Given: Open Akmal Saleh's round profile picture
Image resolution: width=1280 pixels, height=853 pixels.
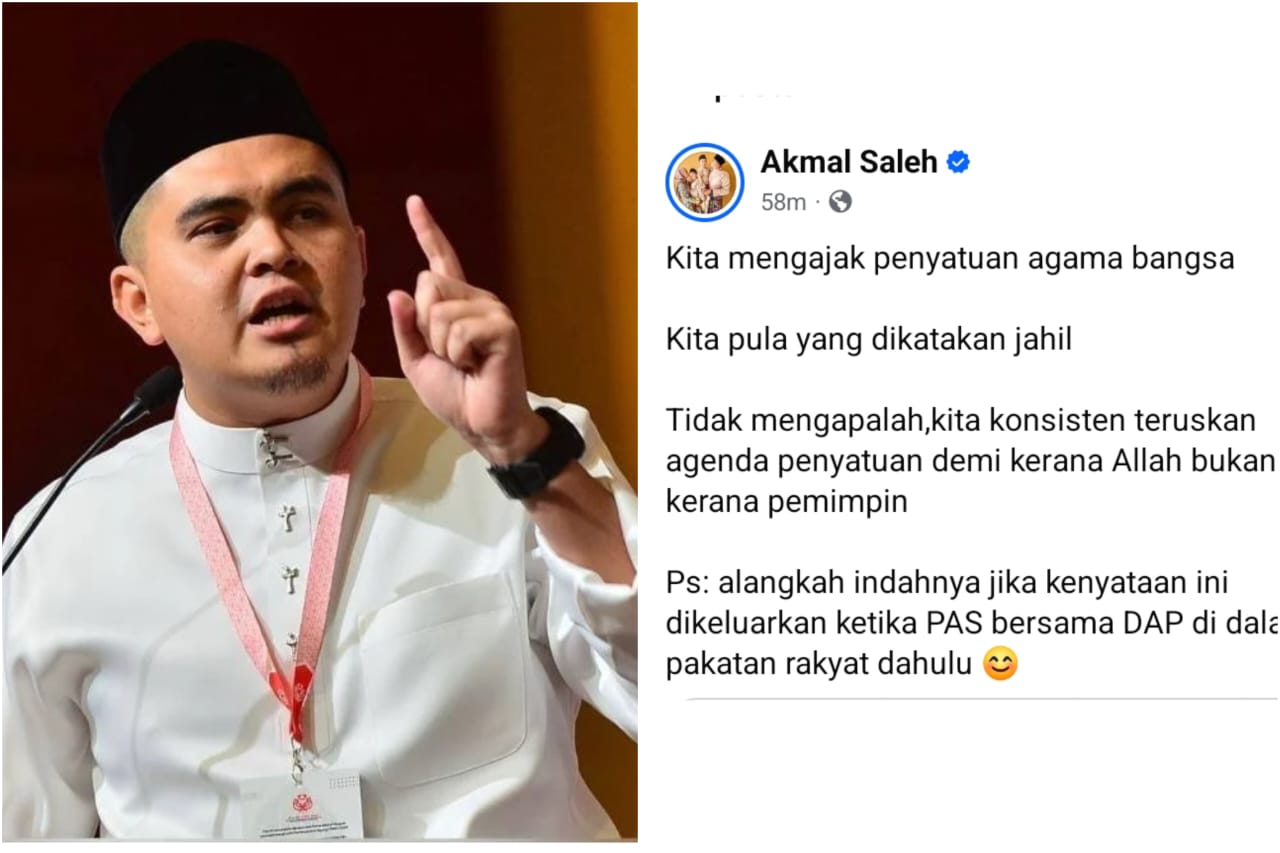Looking at the screenshot, I should click(705, 182).
